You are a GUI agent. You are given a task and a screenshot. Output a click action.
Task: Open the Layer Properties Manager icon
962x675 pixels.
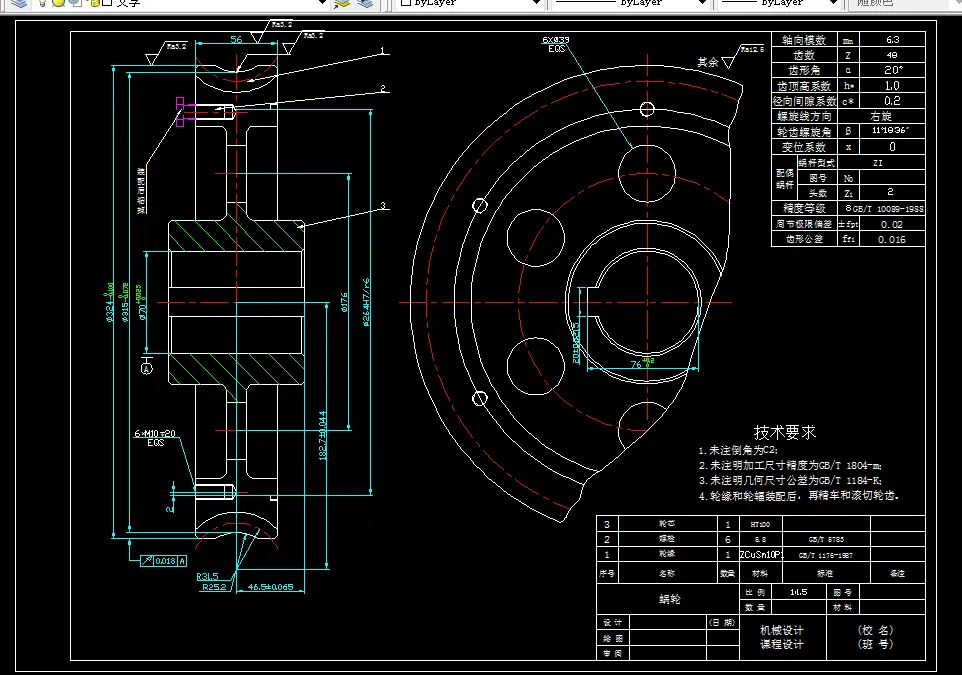(20, 3)
